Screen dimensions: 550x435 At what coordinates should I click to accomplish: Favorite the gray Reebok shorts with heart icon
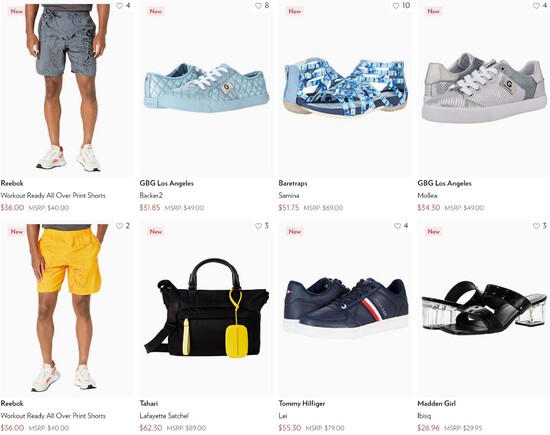[x=120, y=6]
